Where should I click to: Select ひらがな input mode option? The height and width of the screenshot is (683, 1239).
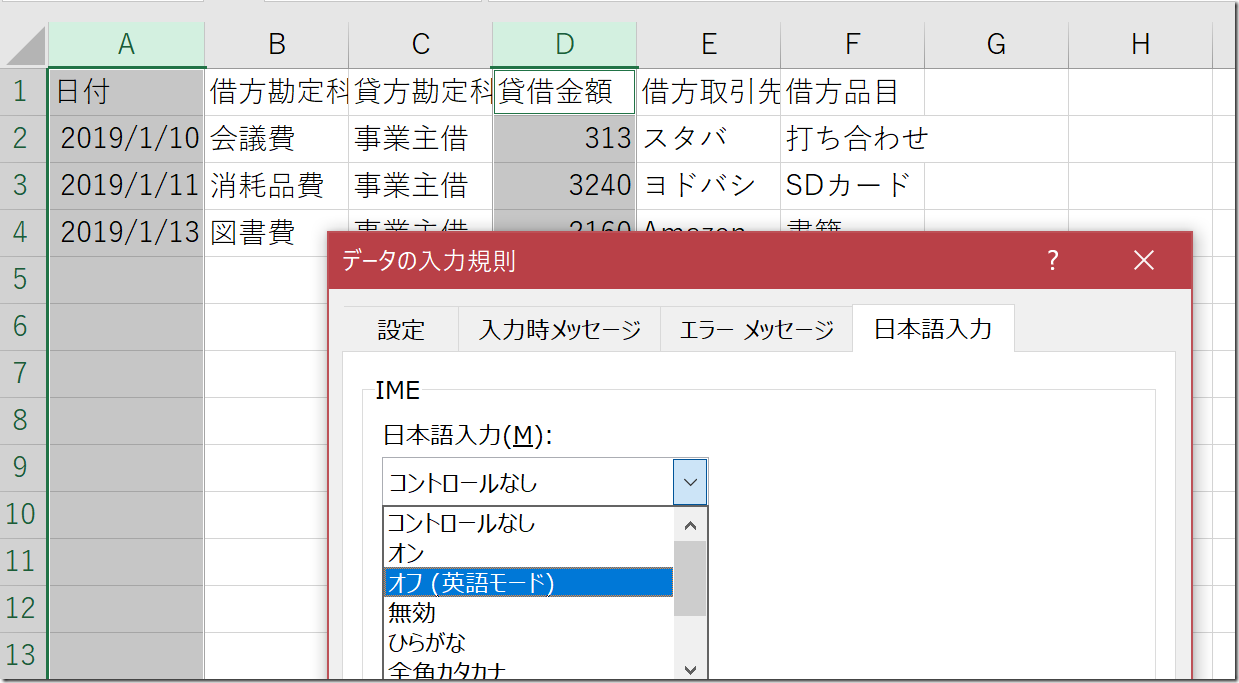click(529, 642)
